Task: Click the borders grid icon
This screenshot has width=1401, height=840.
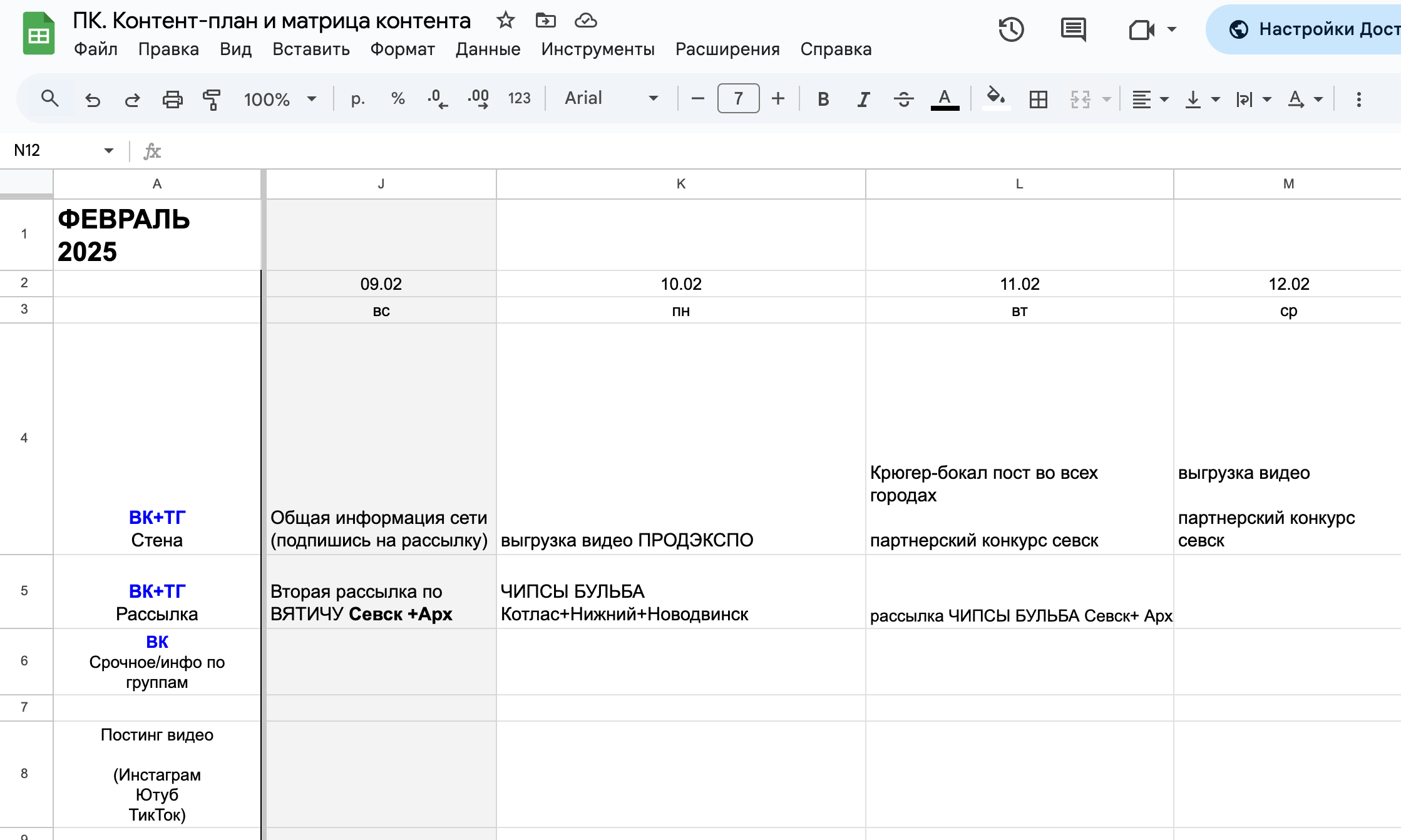Action: click(1038, 99)
